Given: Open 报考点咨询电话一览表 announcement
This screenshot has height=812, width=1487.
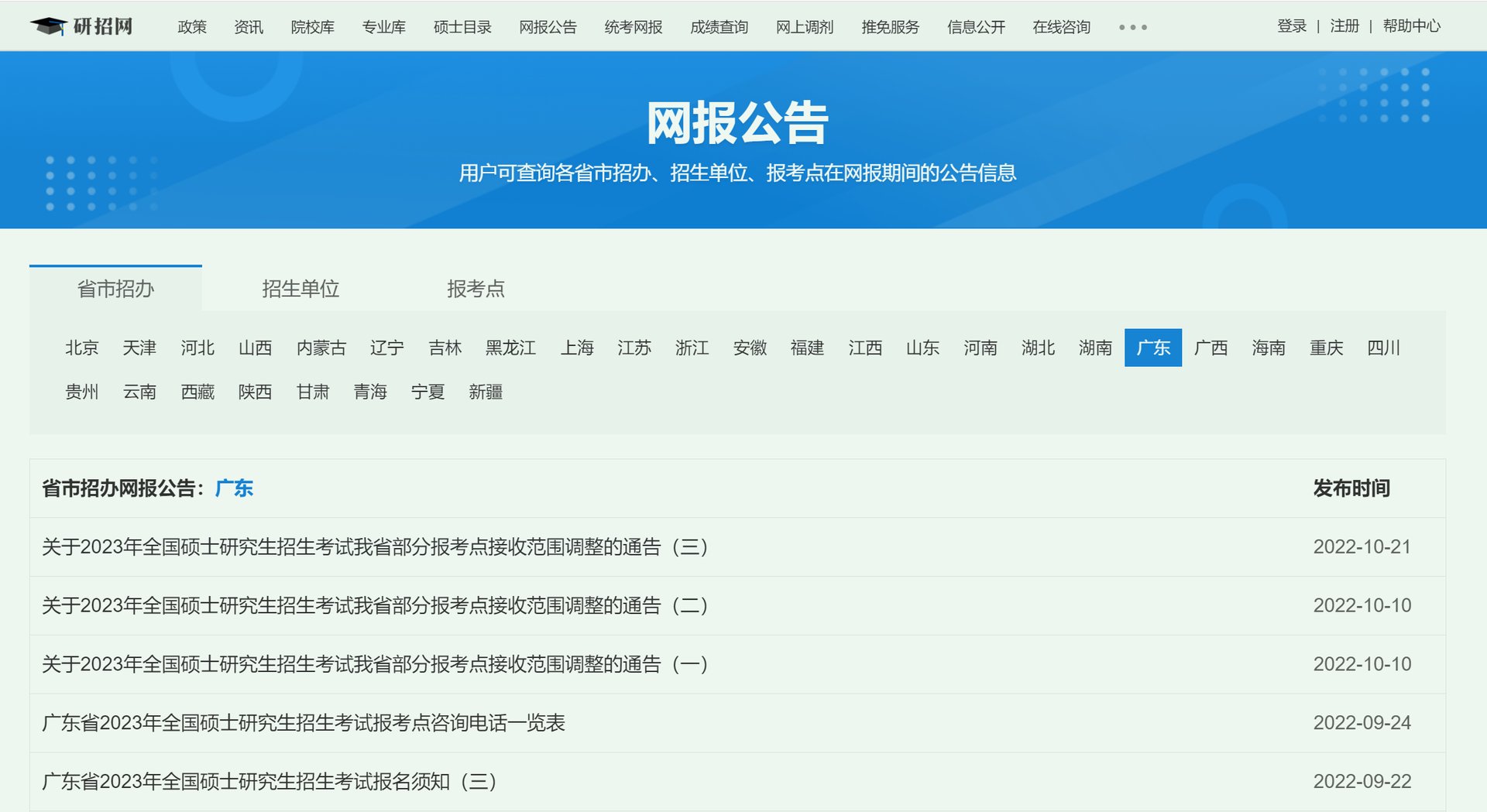Looking at the screenshot, I should coord(304,723).
